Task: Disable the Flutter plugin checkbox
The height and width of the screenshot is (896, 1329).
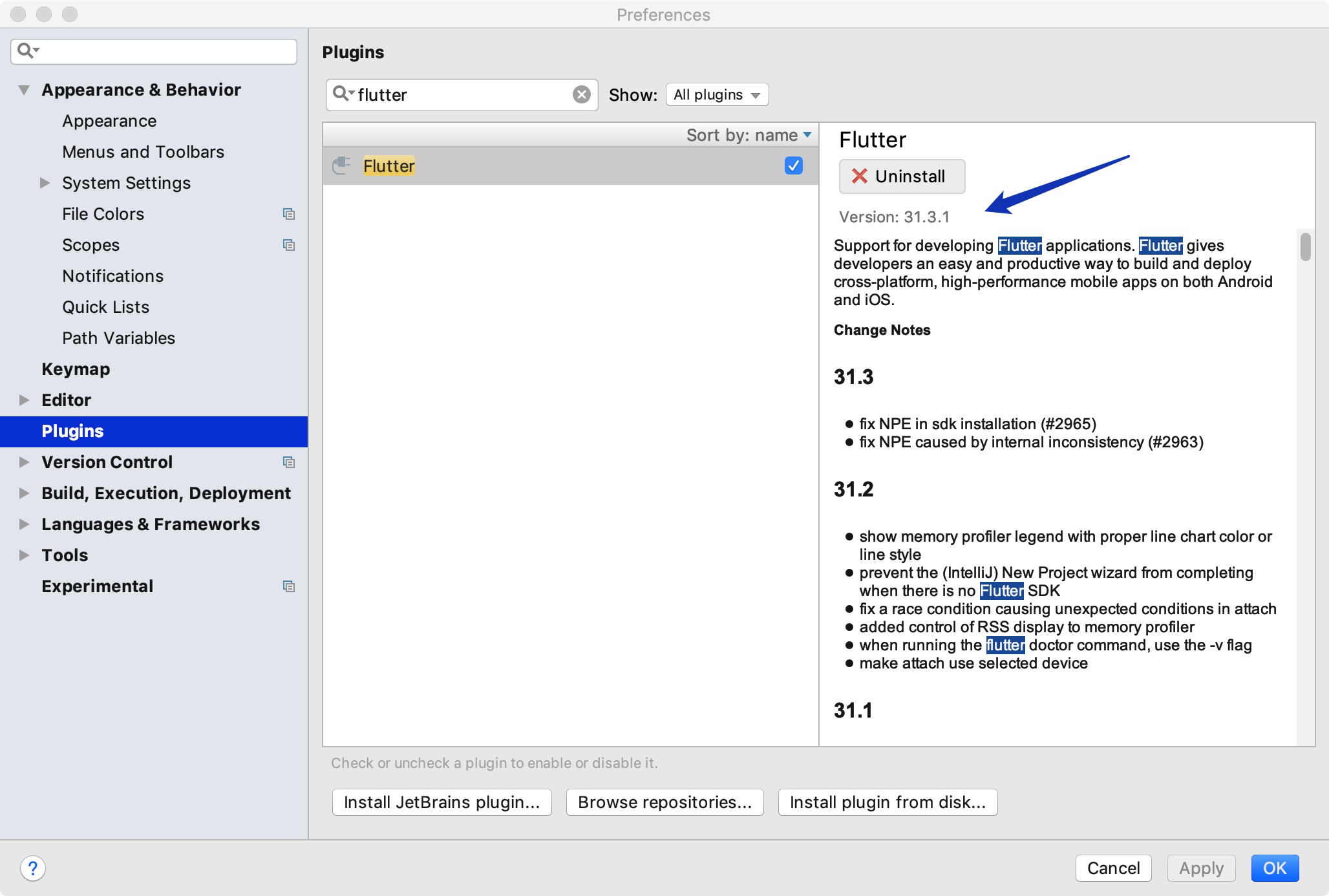Action: pyautogui.click(x=794, y=166)
